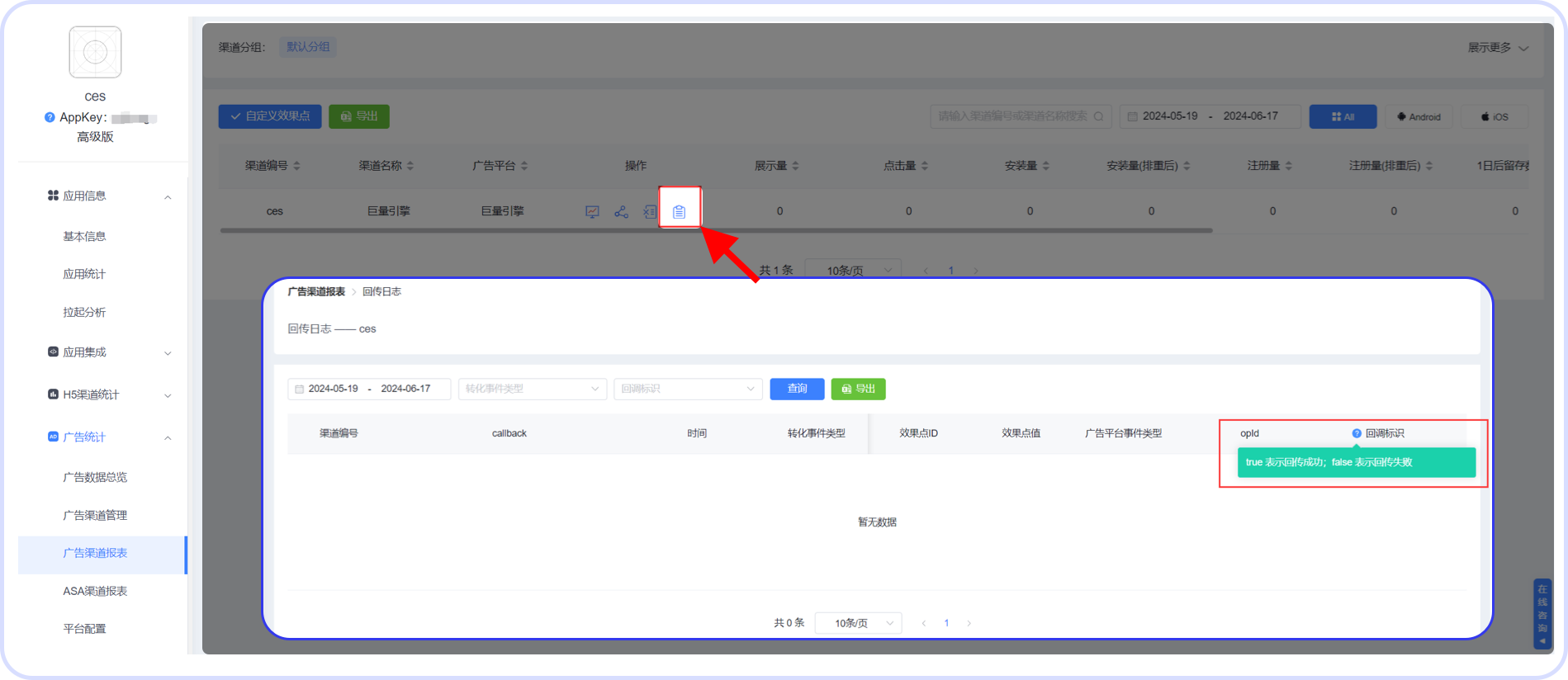The height and width of the screenshot is (680, 1568).
Task: Select the Android platform filter
Action: click(1419, 116)
